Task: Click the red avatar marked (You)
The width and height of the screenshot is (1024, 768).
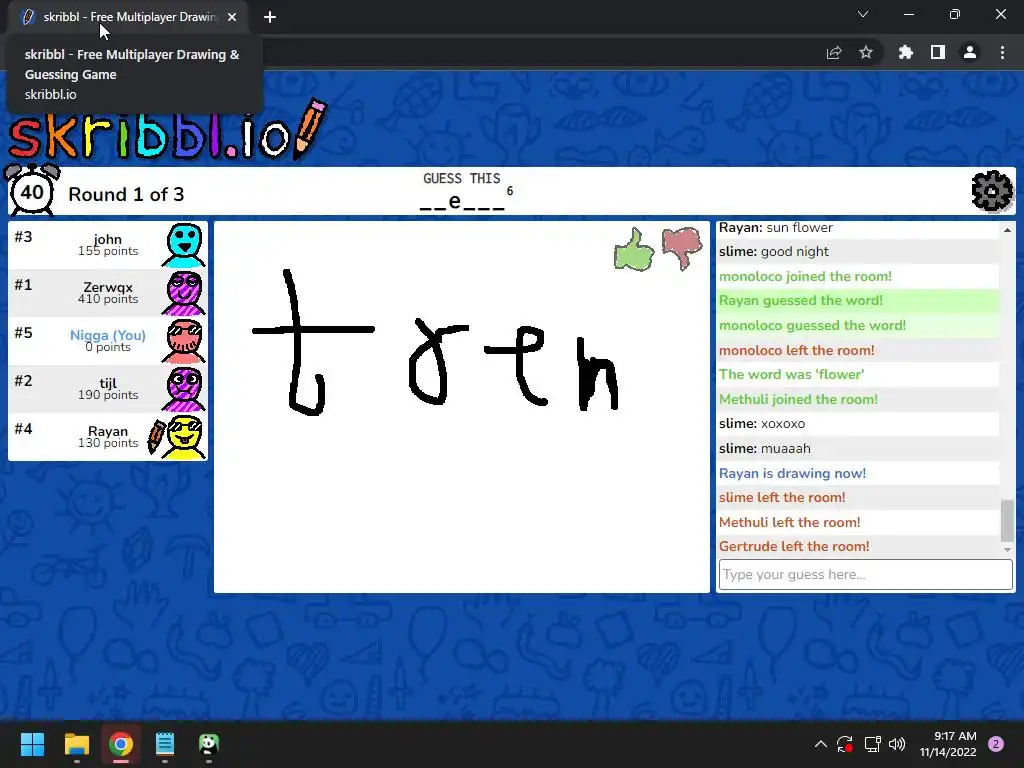Action: tap(184, 341)
